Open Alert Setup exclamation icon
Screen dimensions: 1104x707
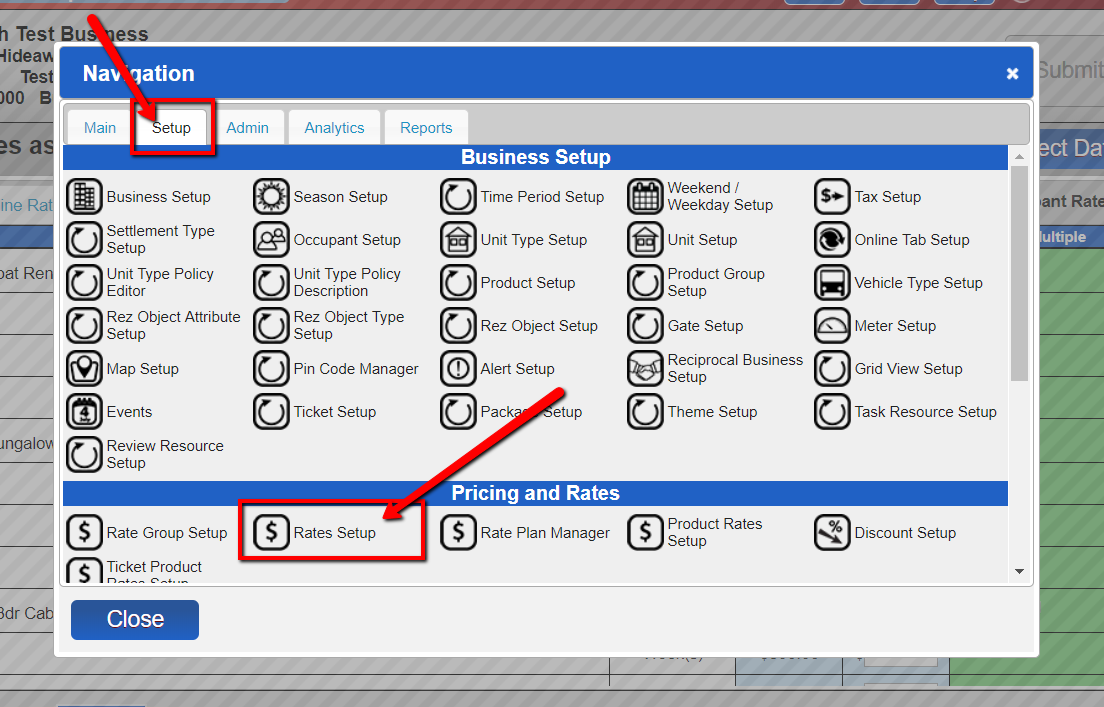[x=458, y=368]
